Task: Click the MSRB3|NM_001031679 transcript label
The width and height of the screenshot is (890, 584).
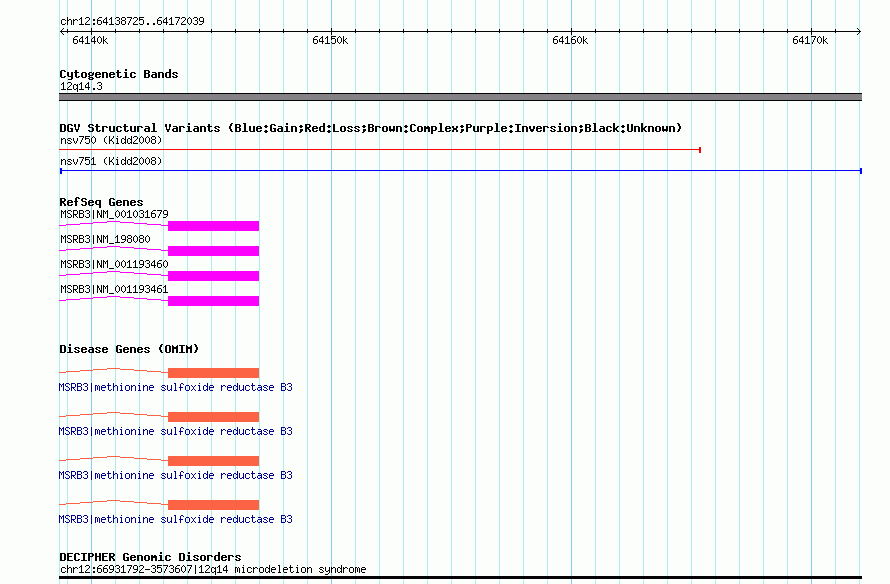Action: tap(114, 214)
